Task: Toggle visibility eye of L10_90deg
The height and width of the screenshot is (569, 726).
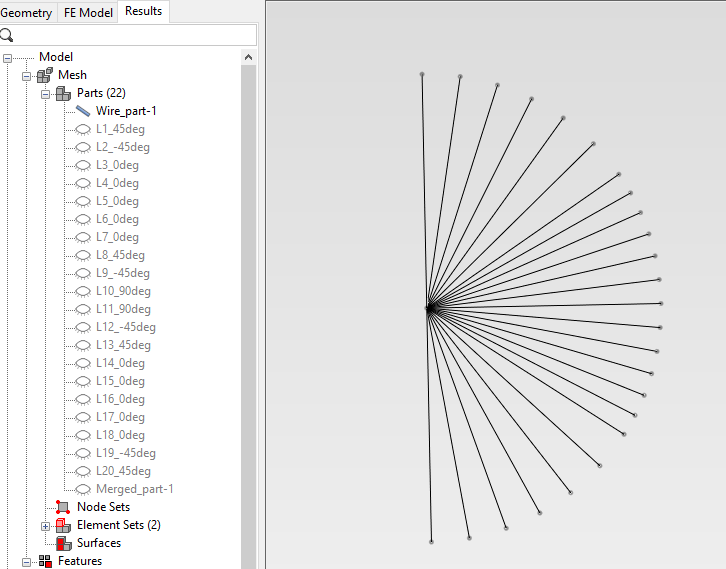Action: (83, 291)
